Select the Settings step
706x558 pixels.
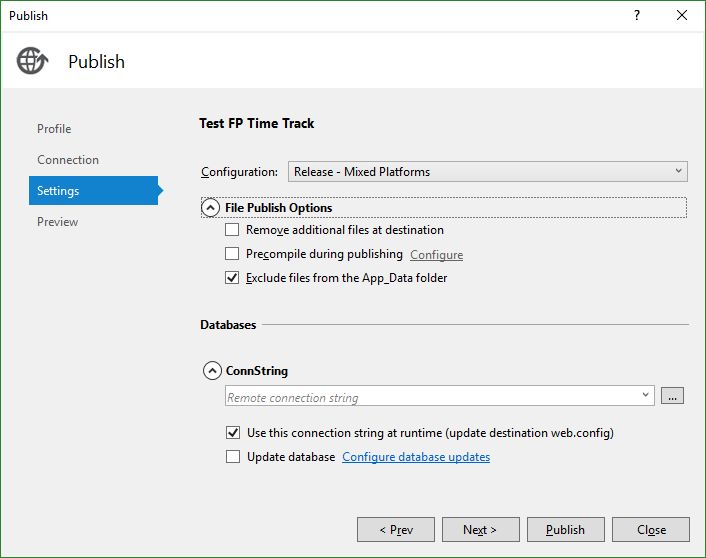(93, 191)
